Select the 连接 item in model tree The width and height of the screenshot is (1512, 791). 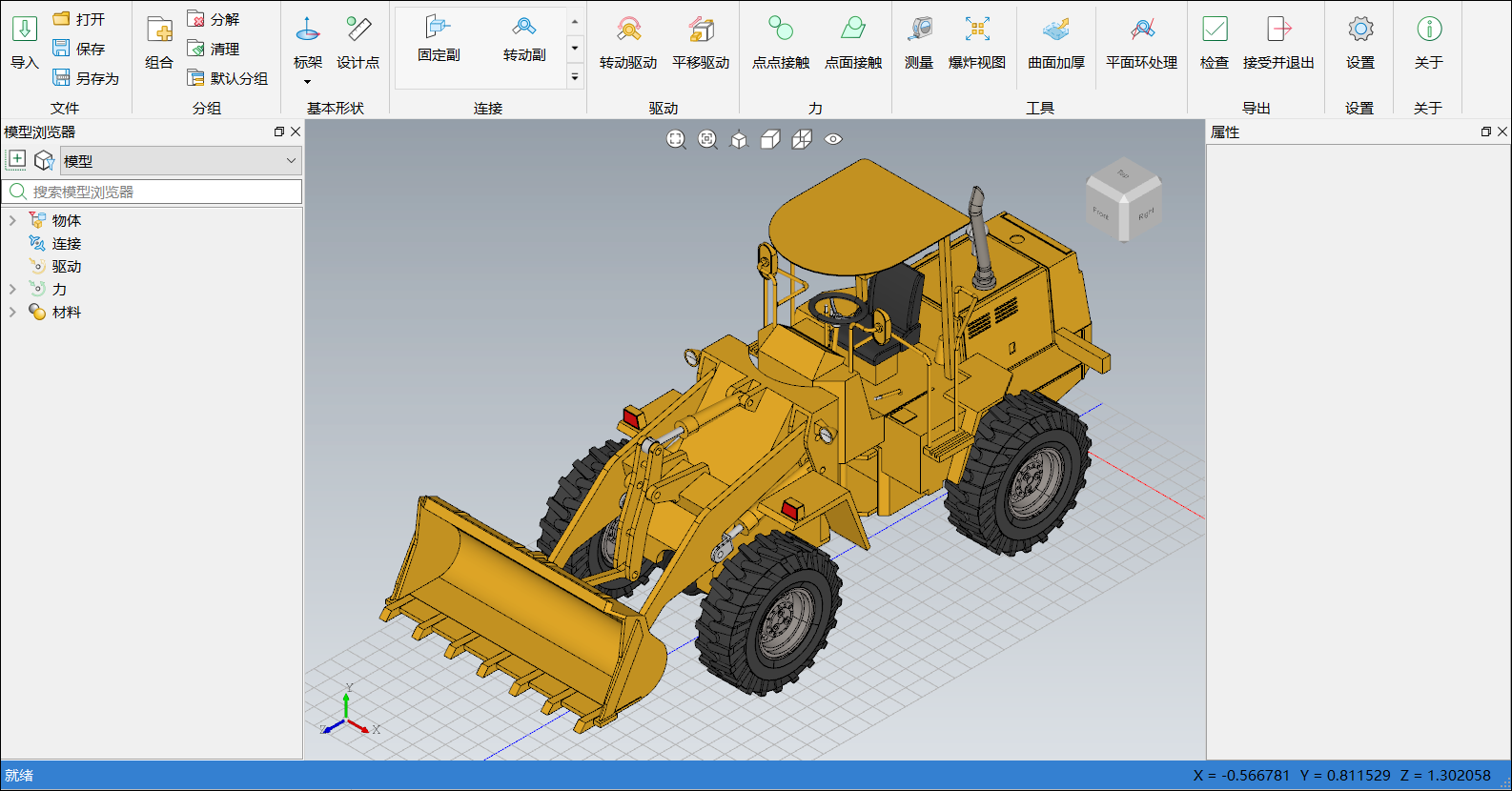point(67,244)
